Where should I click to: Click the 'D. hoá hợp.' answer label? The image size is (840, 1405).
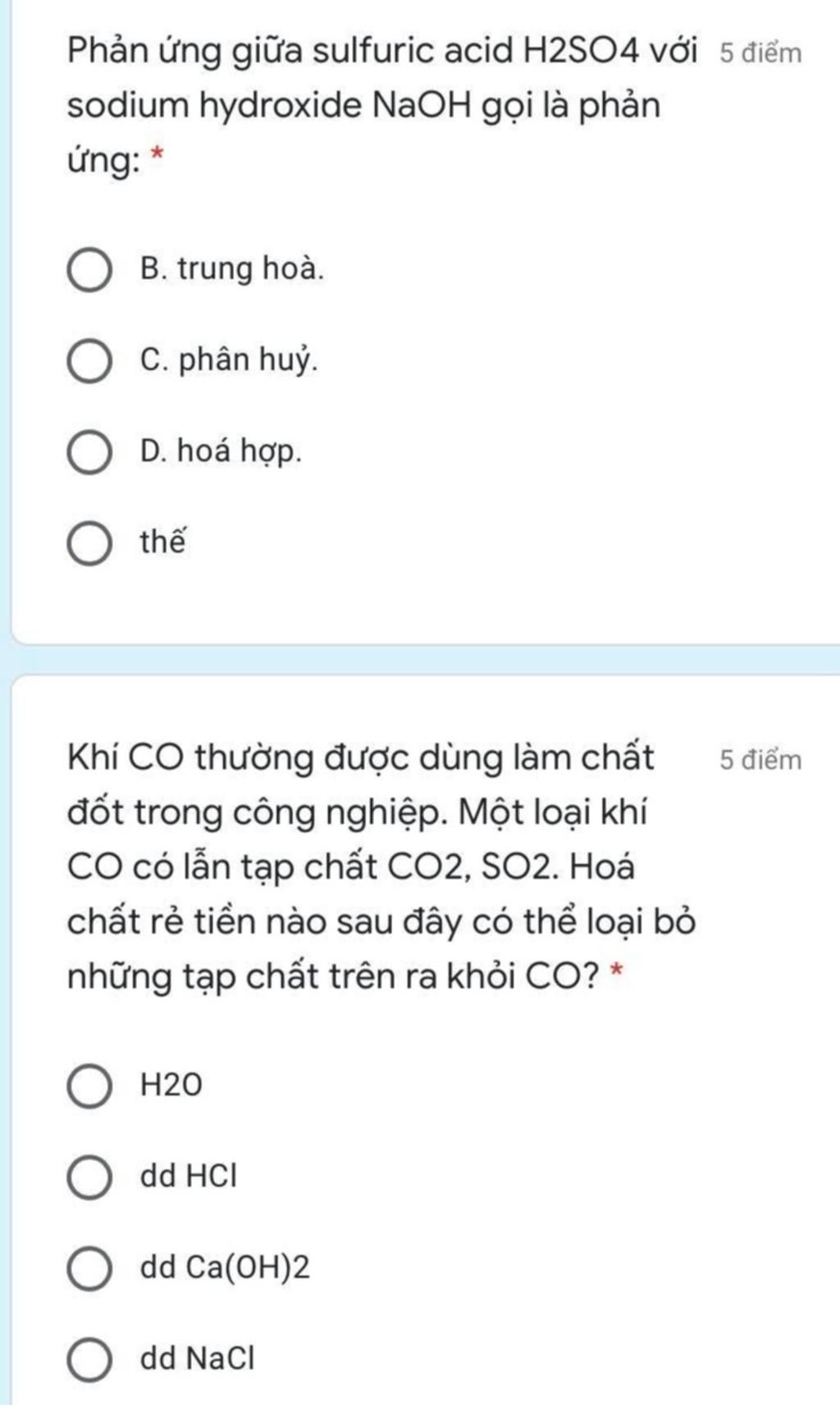coord(221,451)
